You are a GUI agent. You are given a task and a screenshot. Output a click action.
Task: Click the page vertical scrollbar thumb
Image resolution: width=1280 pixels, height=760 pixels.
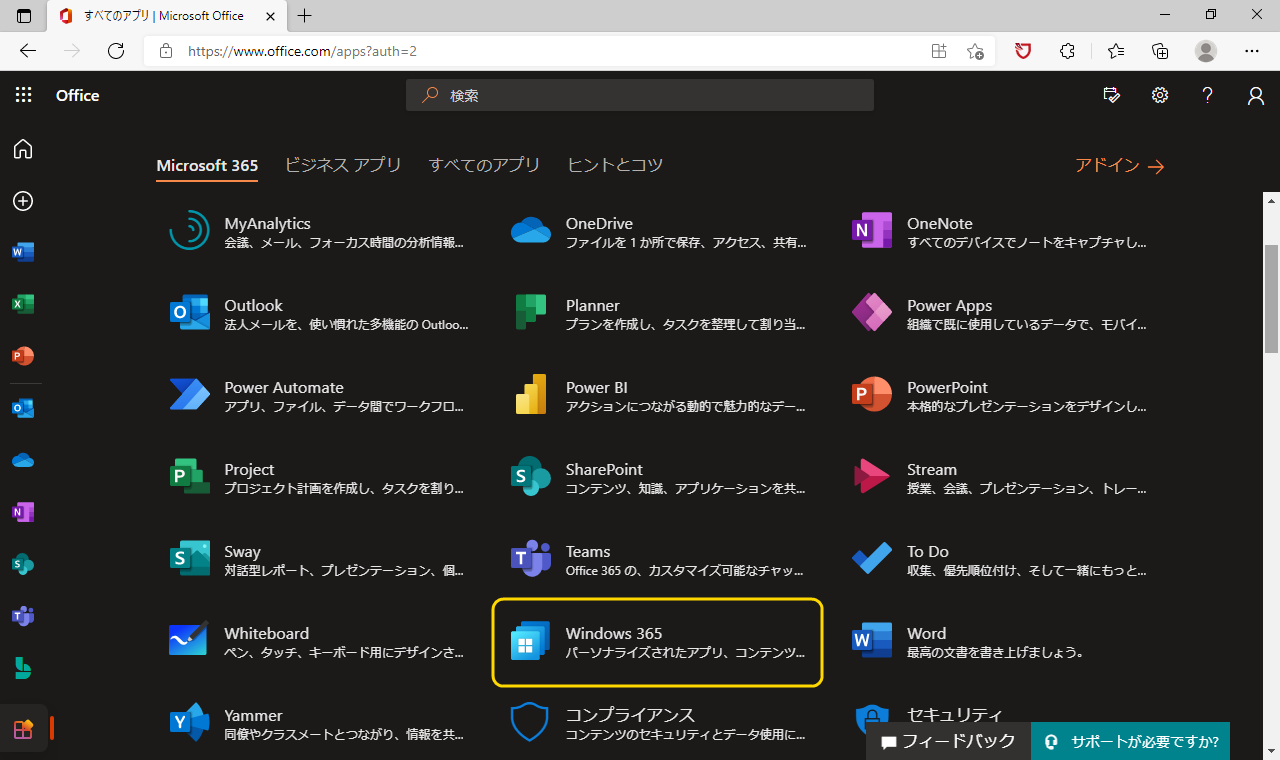click(x=1271, y=299)
